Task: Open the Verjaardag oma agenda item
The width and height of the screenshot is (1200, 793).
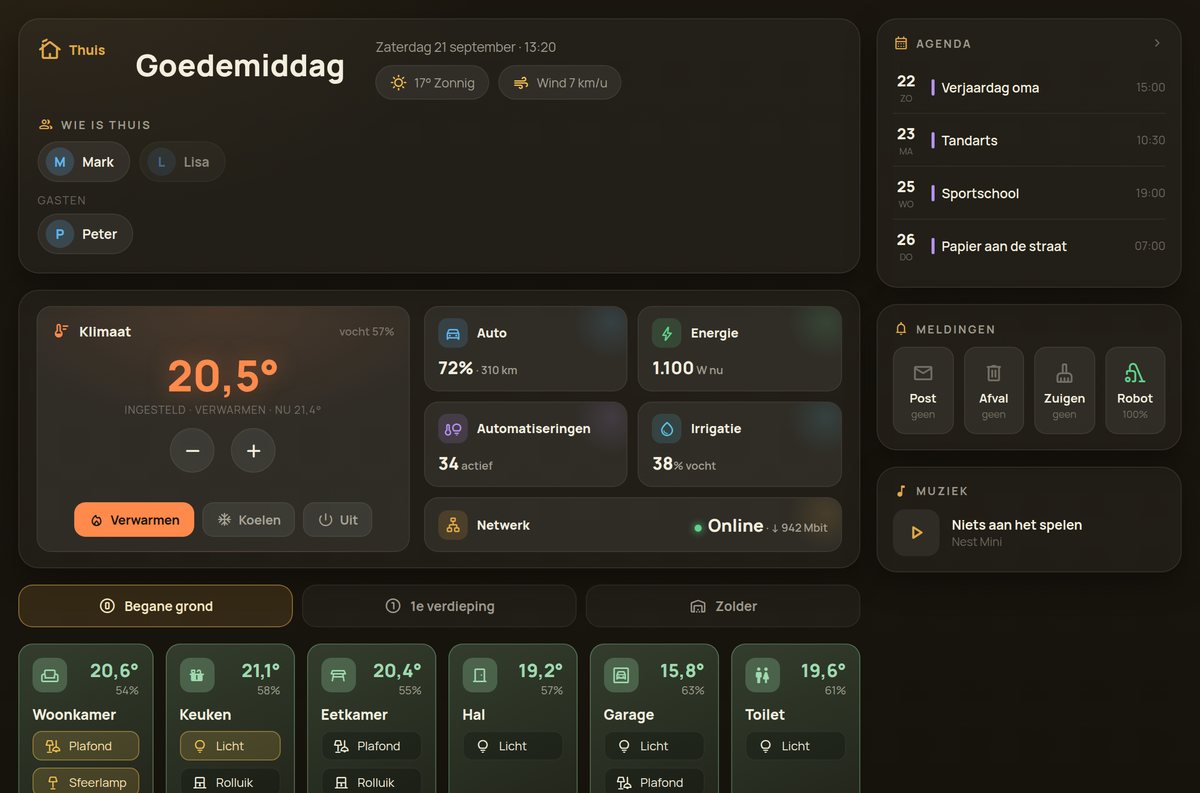Action: (1029, 87)
